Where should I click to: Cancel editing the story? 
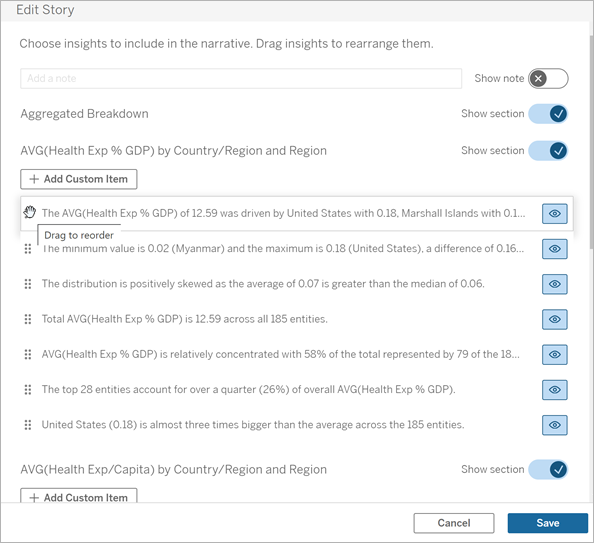point(454,523)
